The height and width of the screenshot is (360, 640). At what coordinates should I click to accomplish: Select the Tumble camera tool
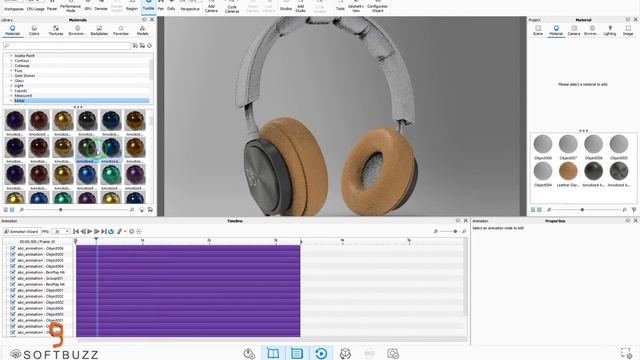pyautogui.click(x=149, y=6)
